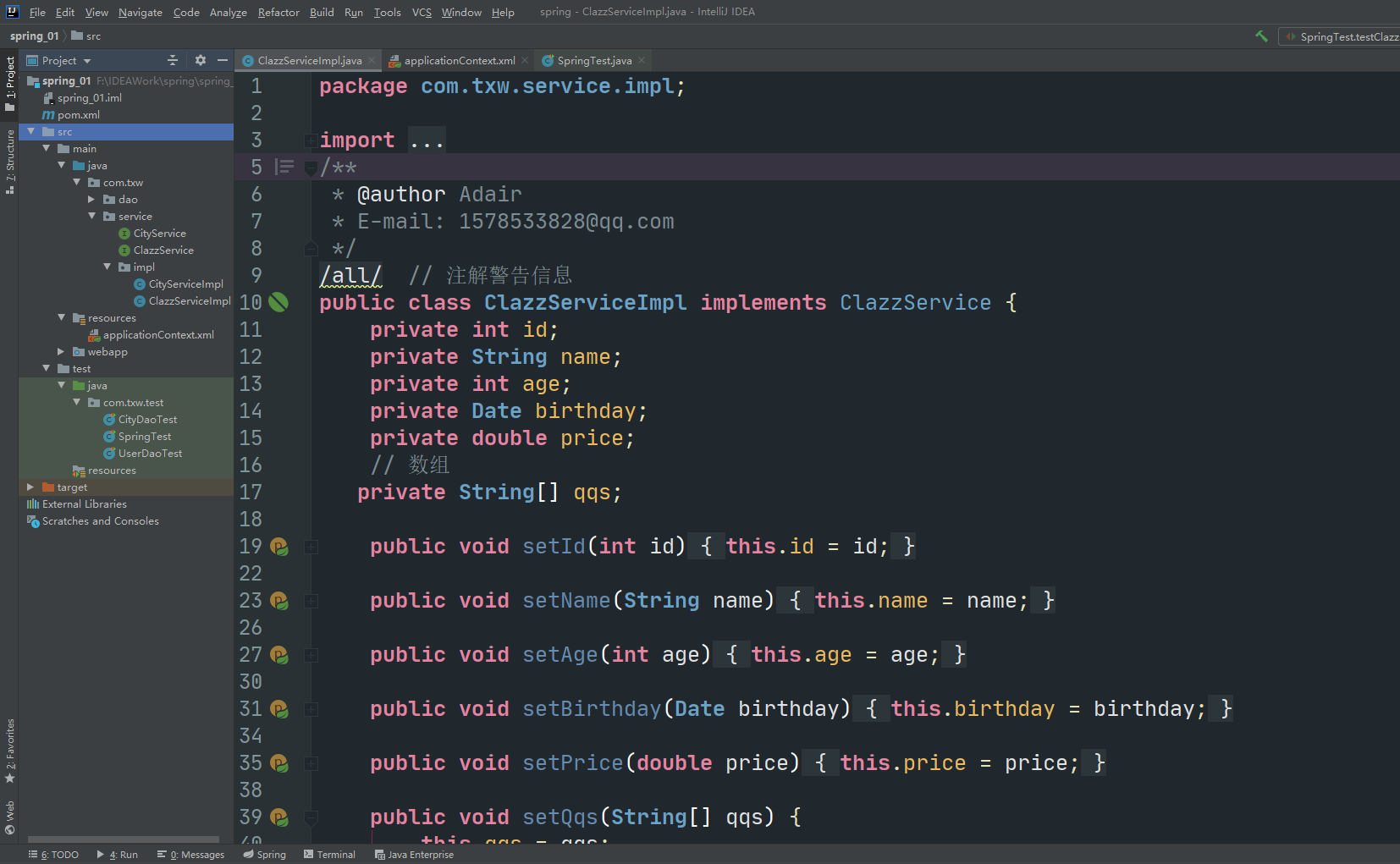Click the spring_01 breadcrumb
Image resolution: width=1400 pixels, height=864 pixels.
(x=34, y=36)
